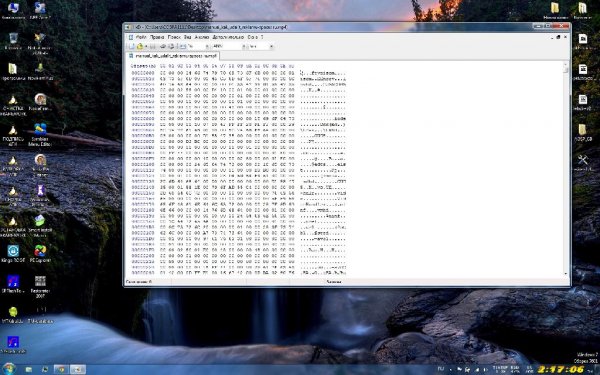Select the ПОДПИСЬ APK desktop icon

pyautogui.click(x=13, y=135)
